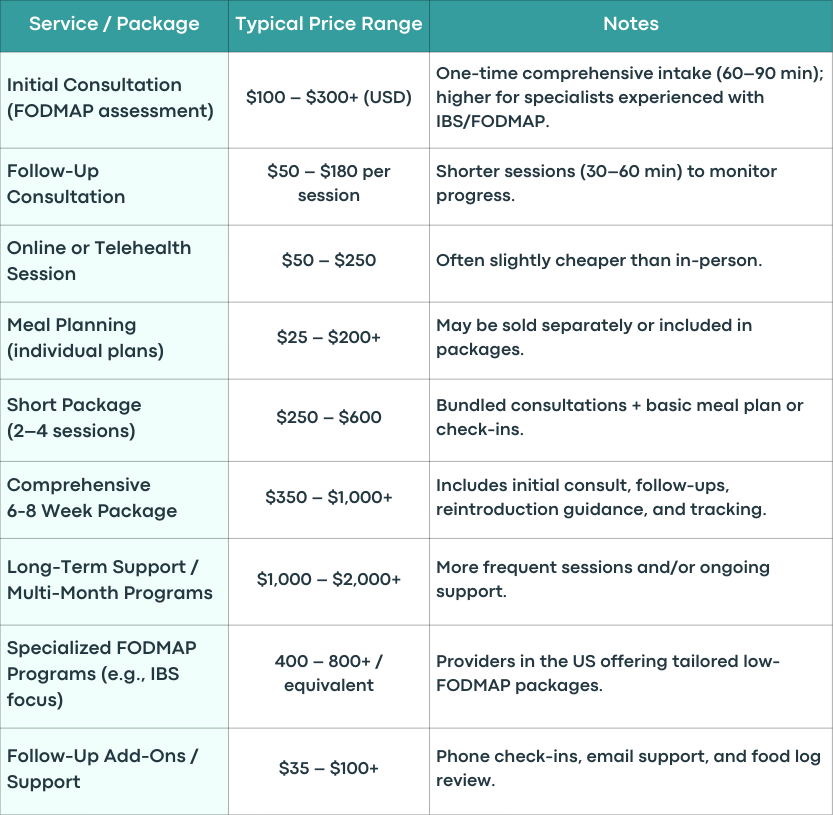This screenshot has height=815, width=833.
Task: Click the Service / Package column header
Action: coord(114,24)
